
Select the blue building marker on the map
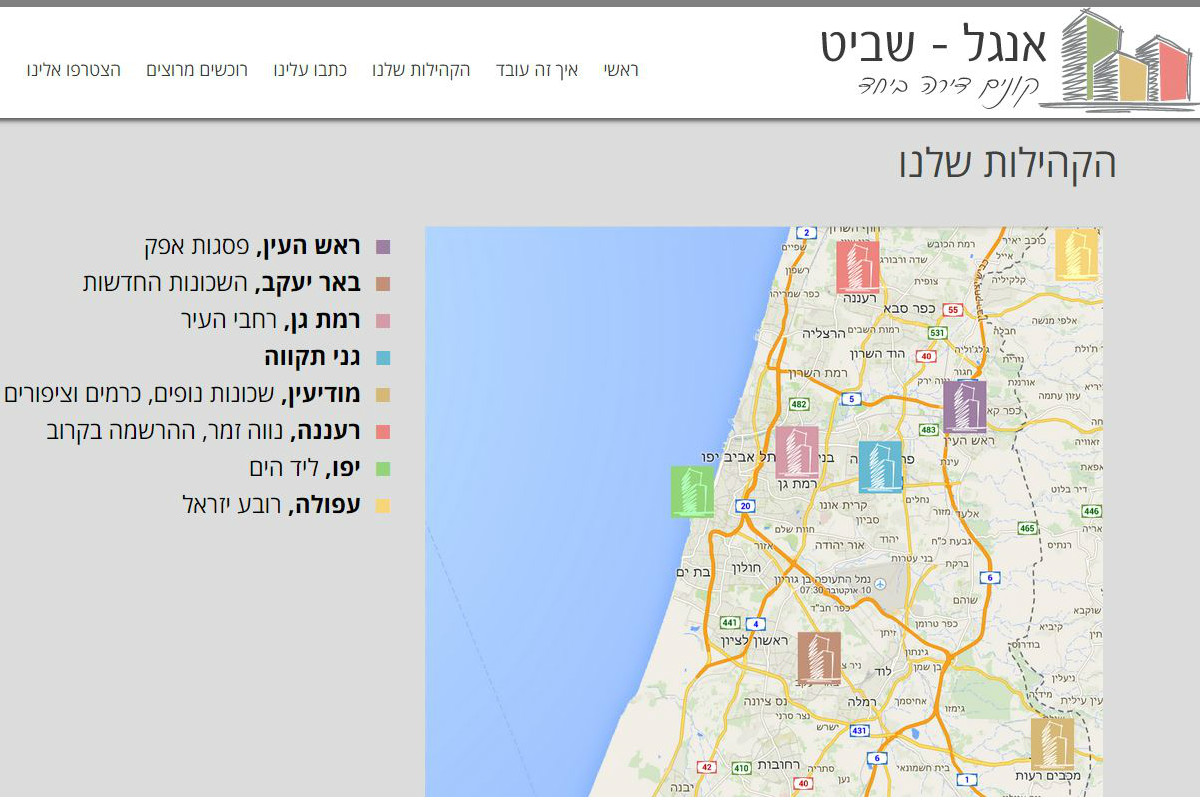(x=880, y=467)
